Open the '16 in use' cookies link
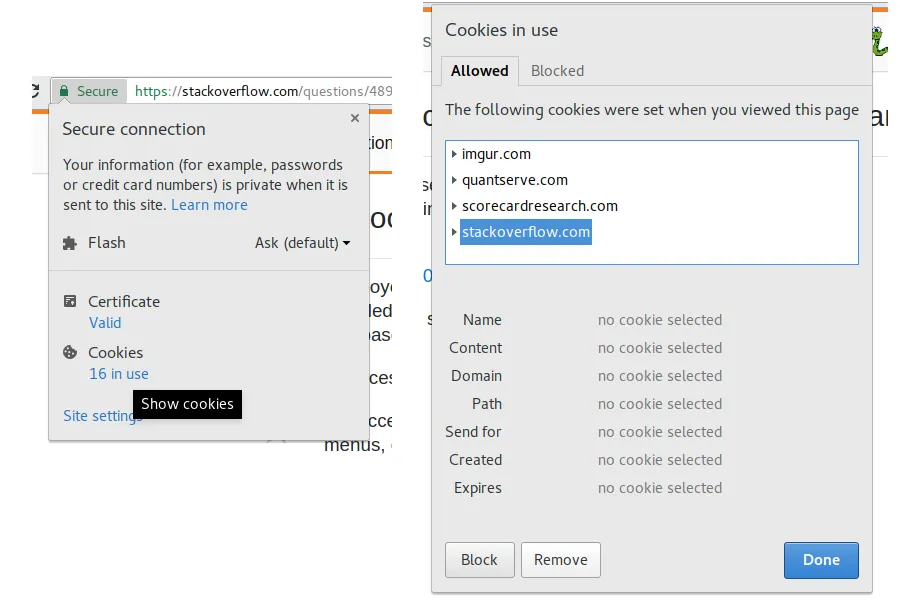Screen dimensions: 900x607 (x=118, y=374)
